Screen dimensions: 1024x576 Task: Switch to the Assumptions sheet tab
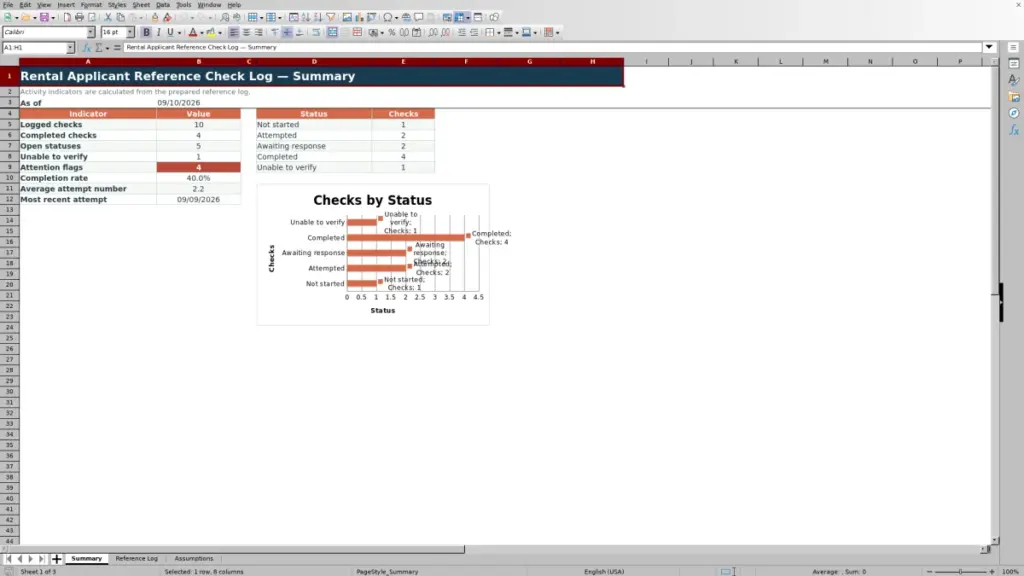point(193,558)
